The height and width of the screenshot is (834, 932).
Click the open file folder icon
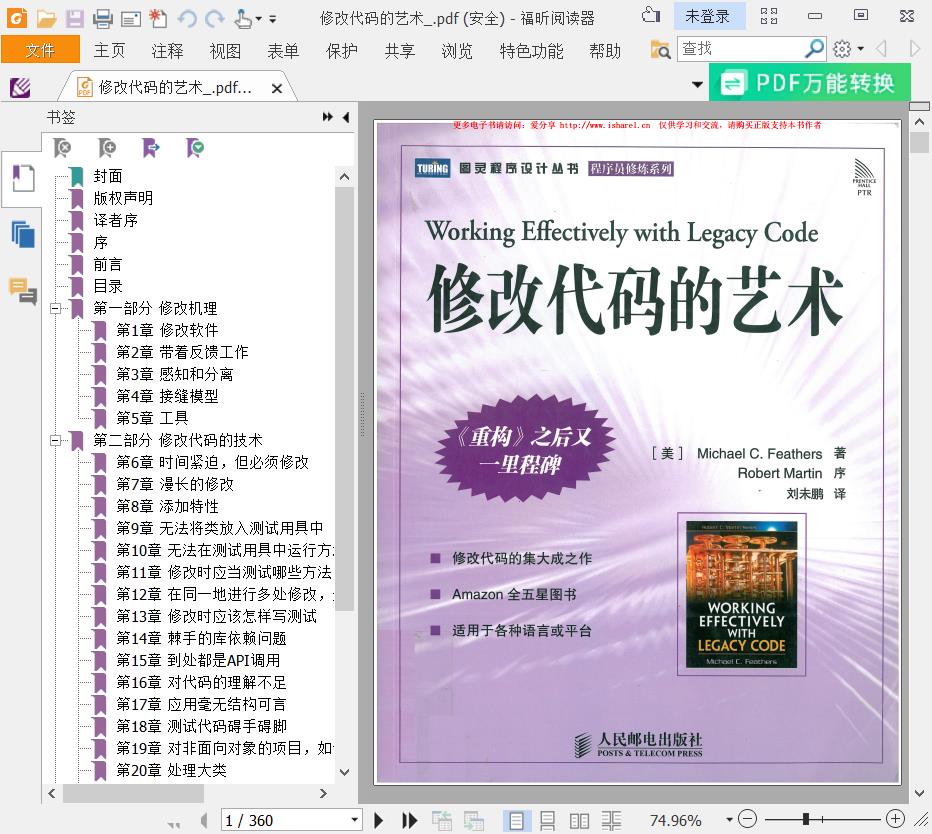tap(46, 18)
